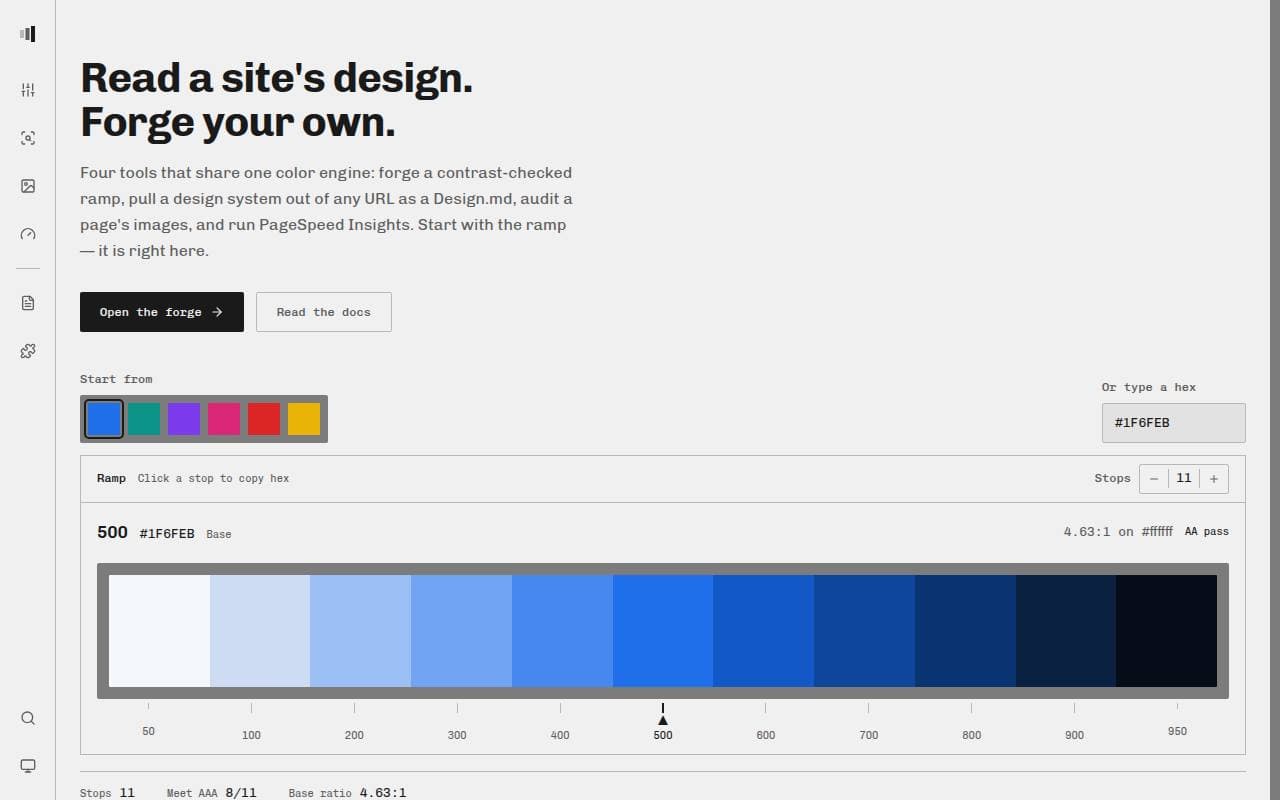Copy hex of the 500 base ramp stop
This screenshot has width=1280, height=800.
(x=663, y=631)
